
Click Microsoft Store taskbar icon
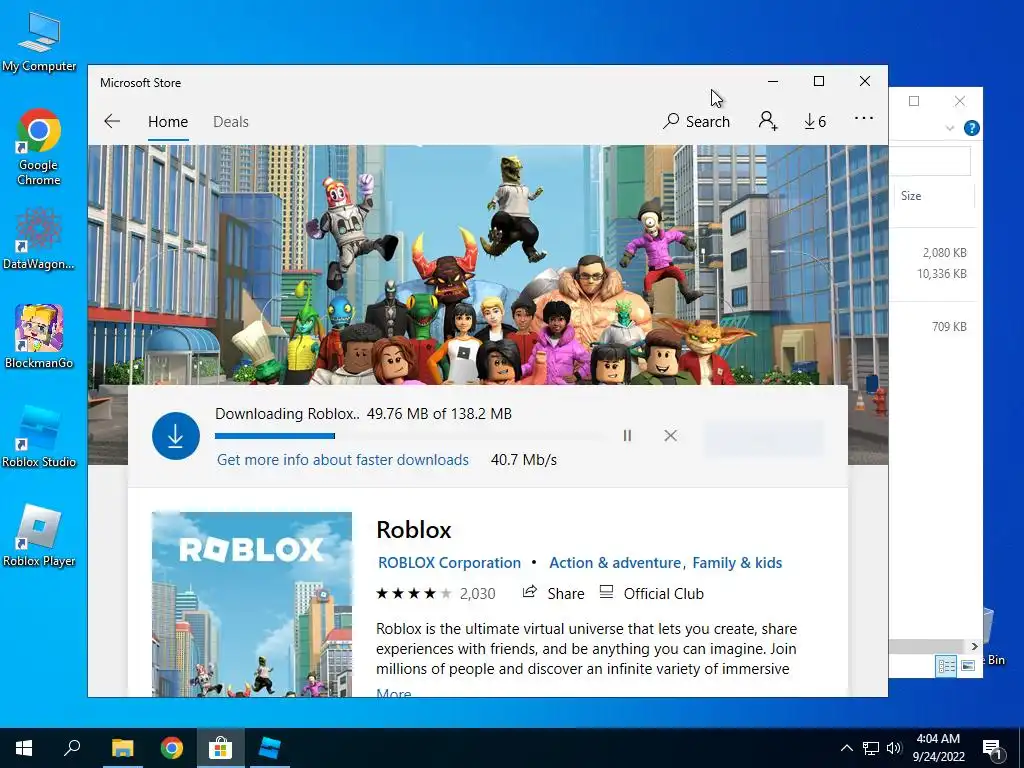(x=221, y=748)
